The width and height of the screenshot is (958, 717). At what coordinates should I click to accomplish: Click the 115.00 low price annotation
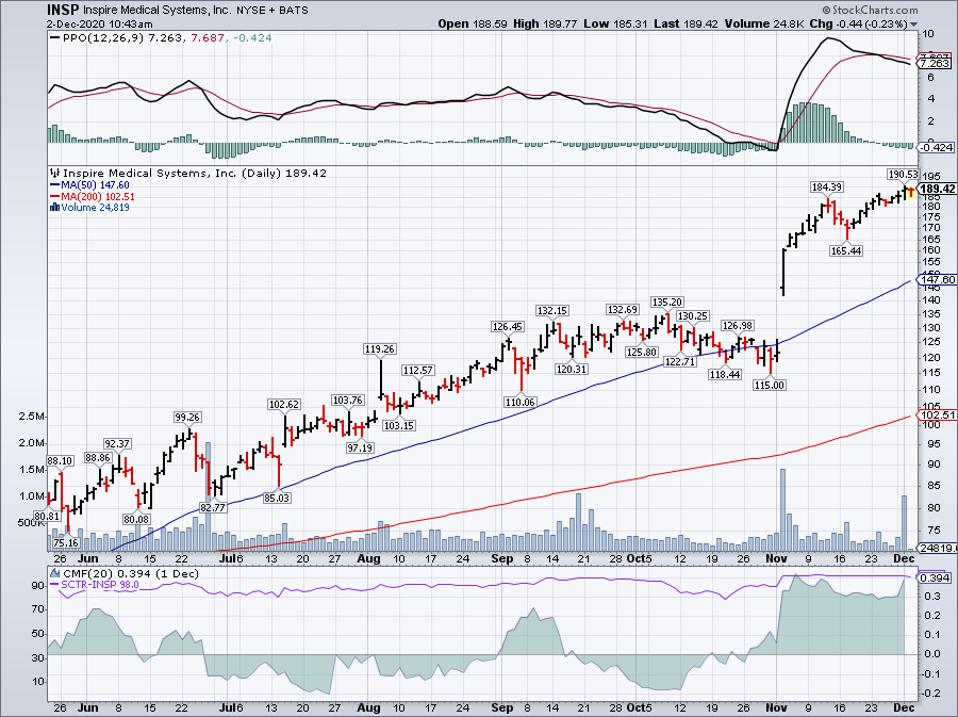coord(770,385)
